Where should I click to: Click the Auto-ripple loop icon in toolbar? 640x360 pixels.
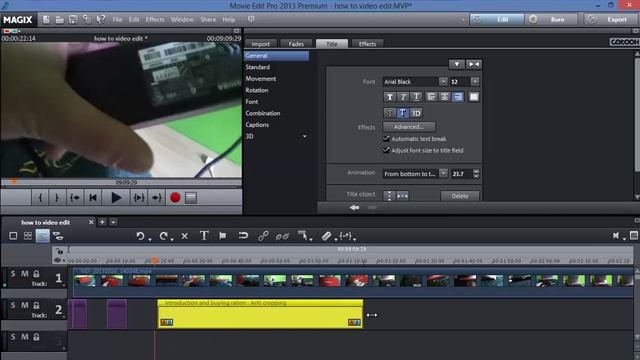pos(243,236)
